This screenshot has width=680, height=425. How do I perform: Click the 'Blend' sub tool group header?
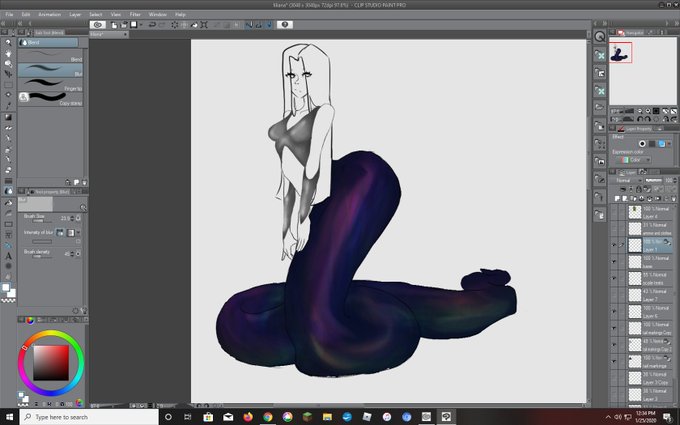[48, 42]
